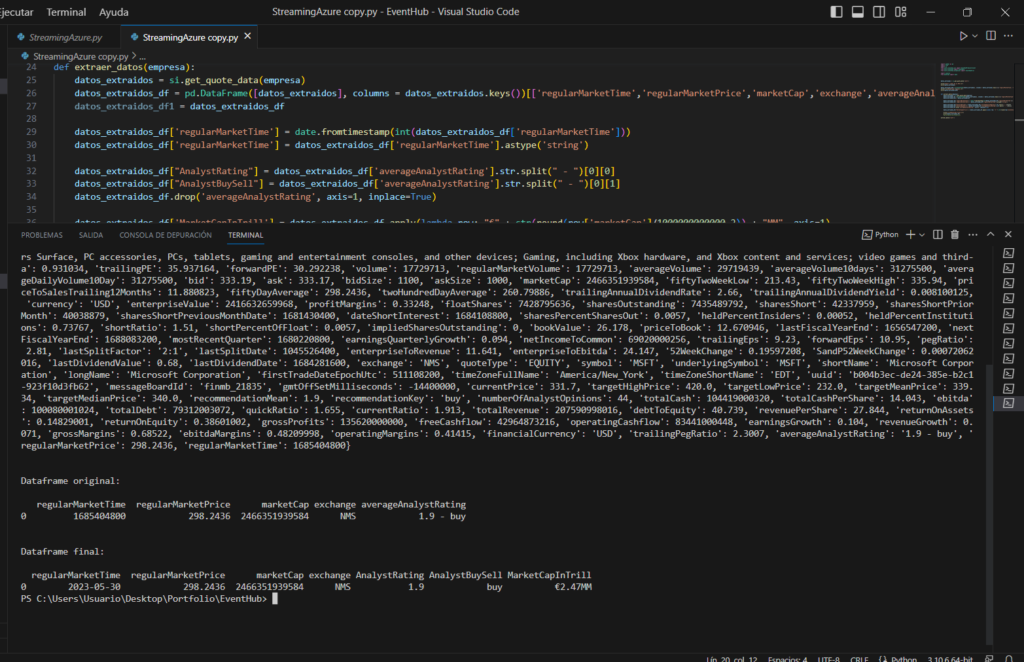Open the Terminal menu in menu bar
Viewport: 1024px width, 662px height.
66,12
